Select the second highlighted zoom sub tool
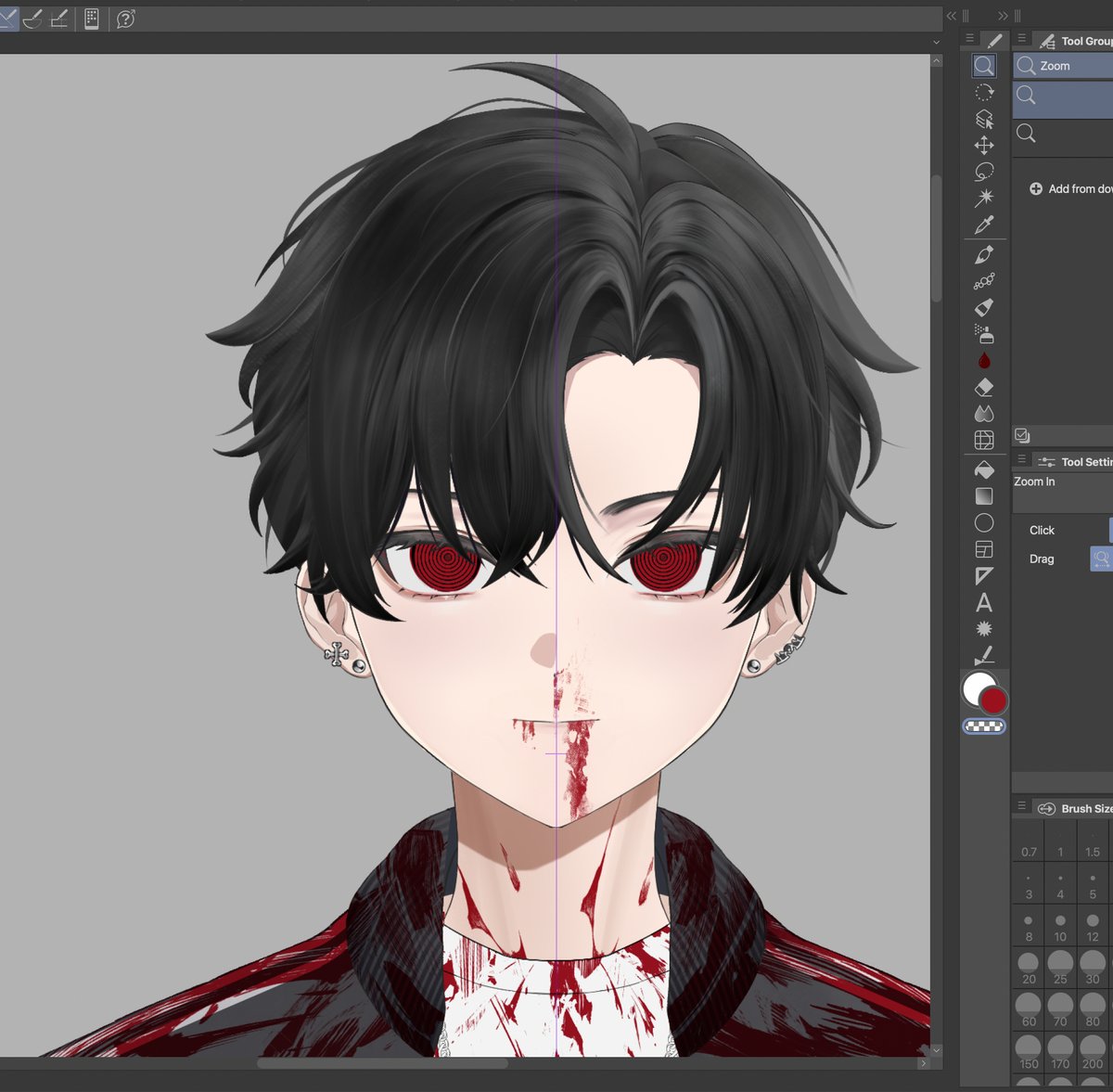Image resolution: width=1113 pixels, height=1092 pixels. [1063, 98]
